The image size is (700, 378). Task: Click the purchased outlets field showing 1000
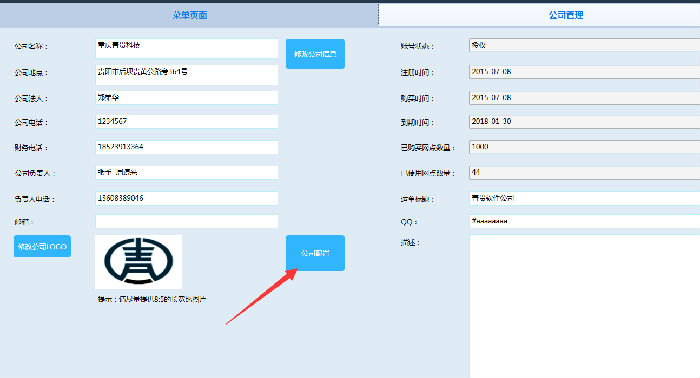584,147
